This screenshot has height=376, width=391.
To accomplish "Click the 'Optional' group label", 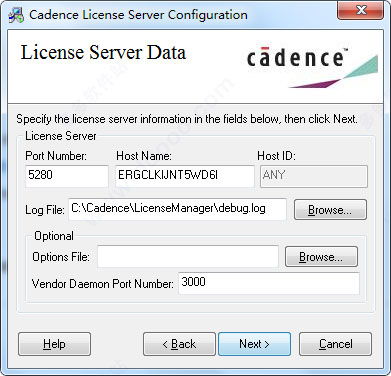I will (x=54, y=236).
